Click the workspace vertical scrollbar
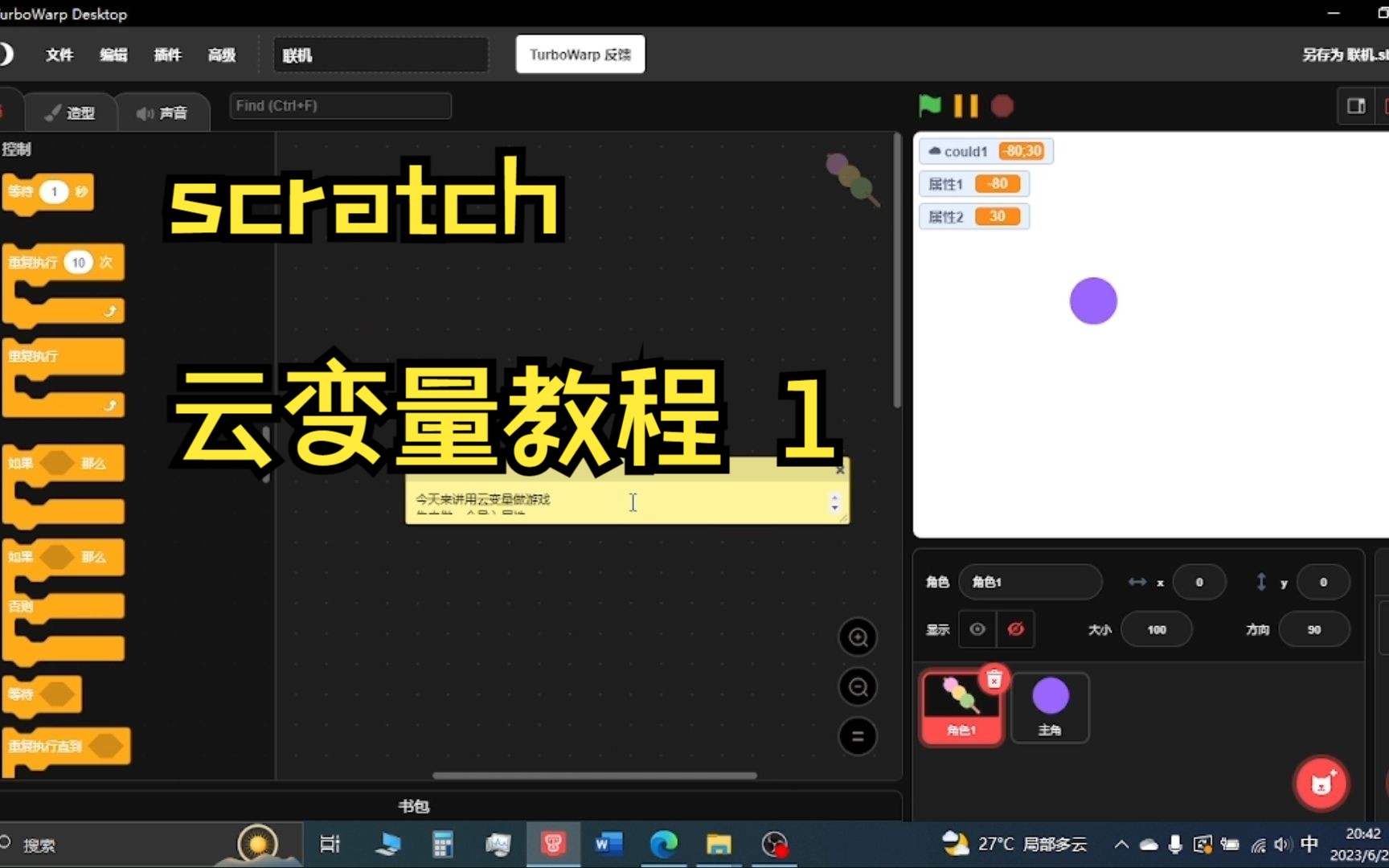The width and height of the screenshot is (1389, 868). [897, 270]
